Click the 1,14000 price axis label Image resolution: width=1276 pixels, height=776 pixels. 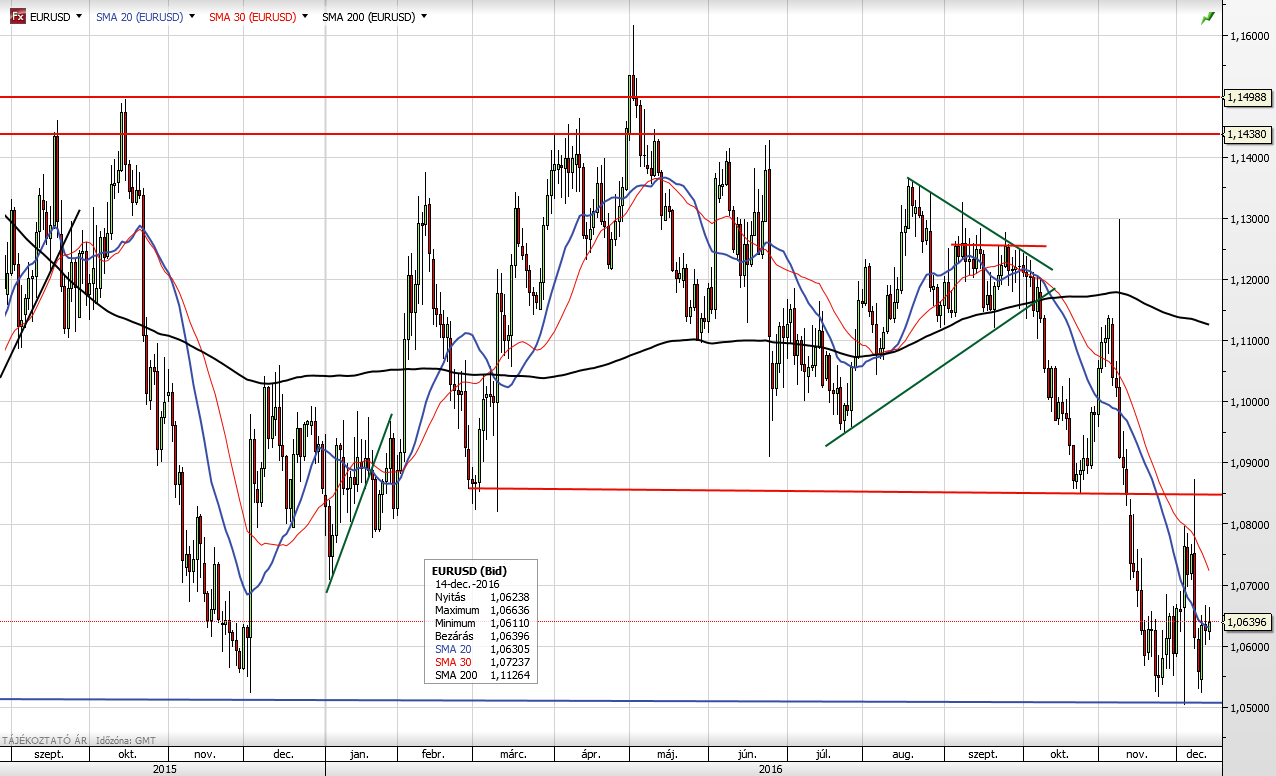tap(1250, 158)
